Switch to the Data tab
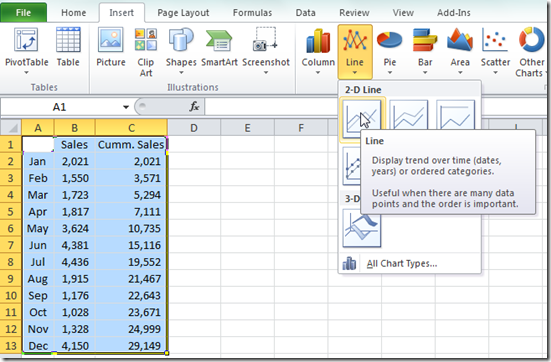551x362 pixels. pyautogui.click(x=305, y=13)
